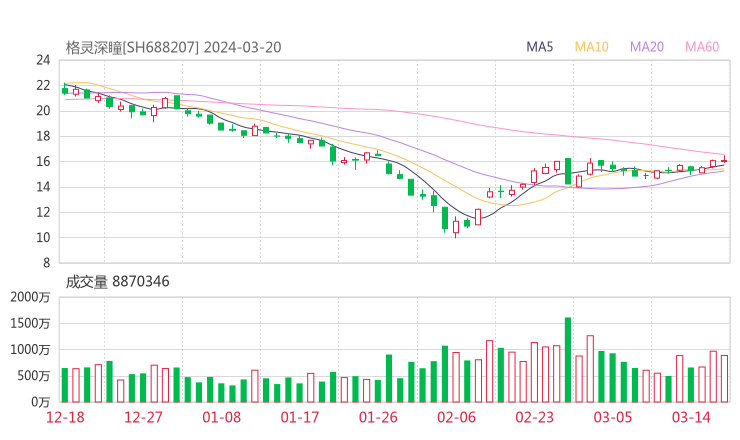Click the 500万 volume axis label
Image resolution: width=740 pixels, height=440 pixels.
(x=34, y=376)
